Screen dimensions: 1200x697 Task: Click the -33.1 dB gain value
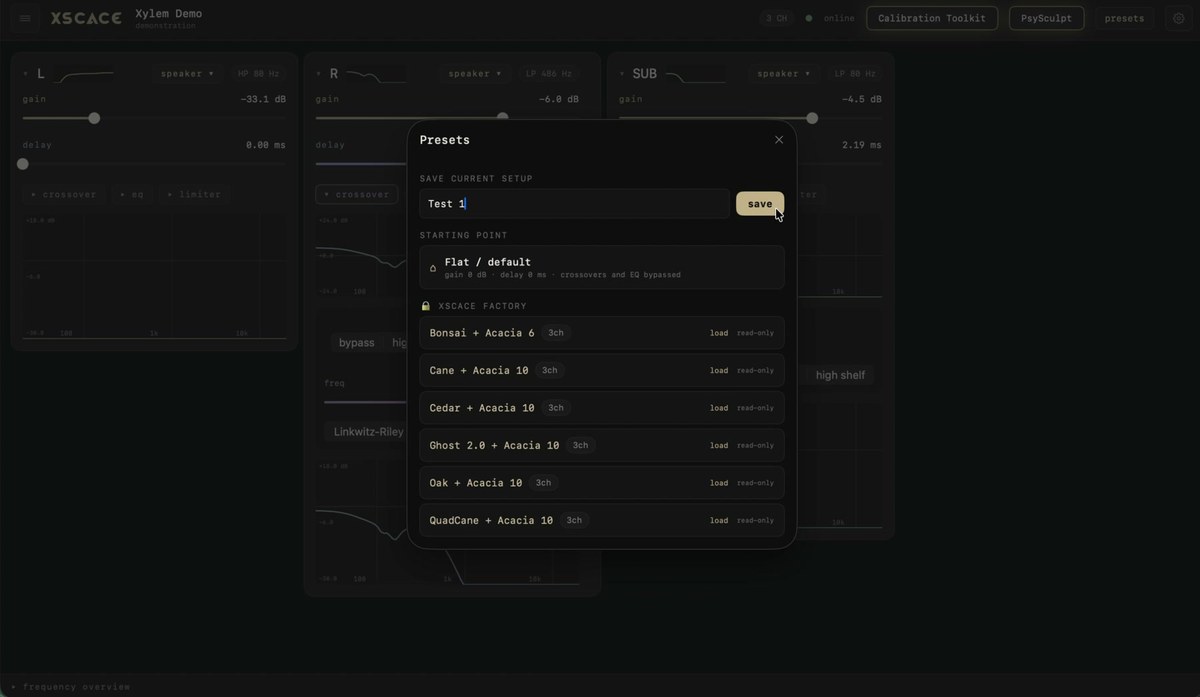(263, 100)
